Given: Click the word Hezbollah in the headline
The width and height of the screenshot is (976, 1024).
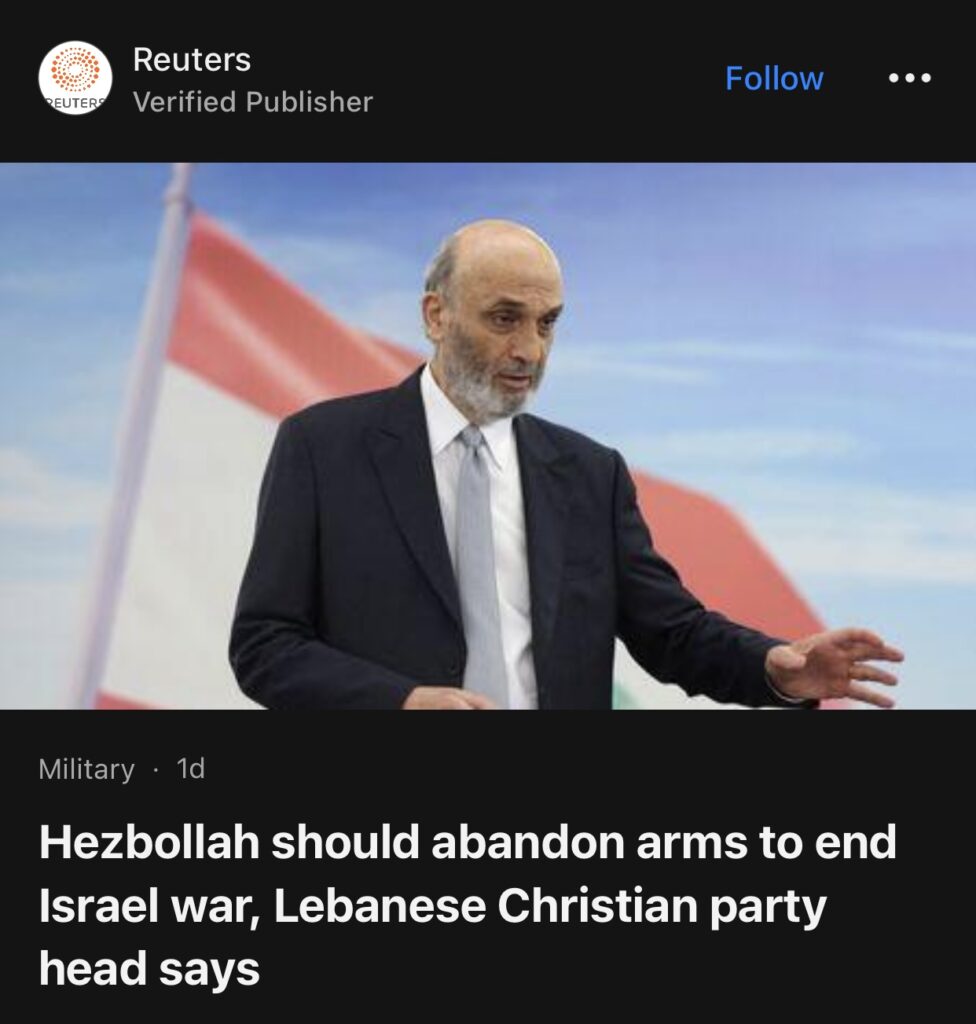Looking at the screenshot, I should [x=150, y=842].
